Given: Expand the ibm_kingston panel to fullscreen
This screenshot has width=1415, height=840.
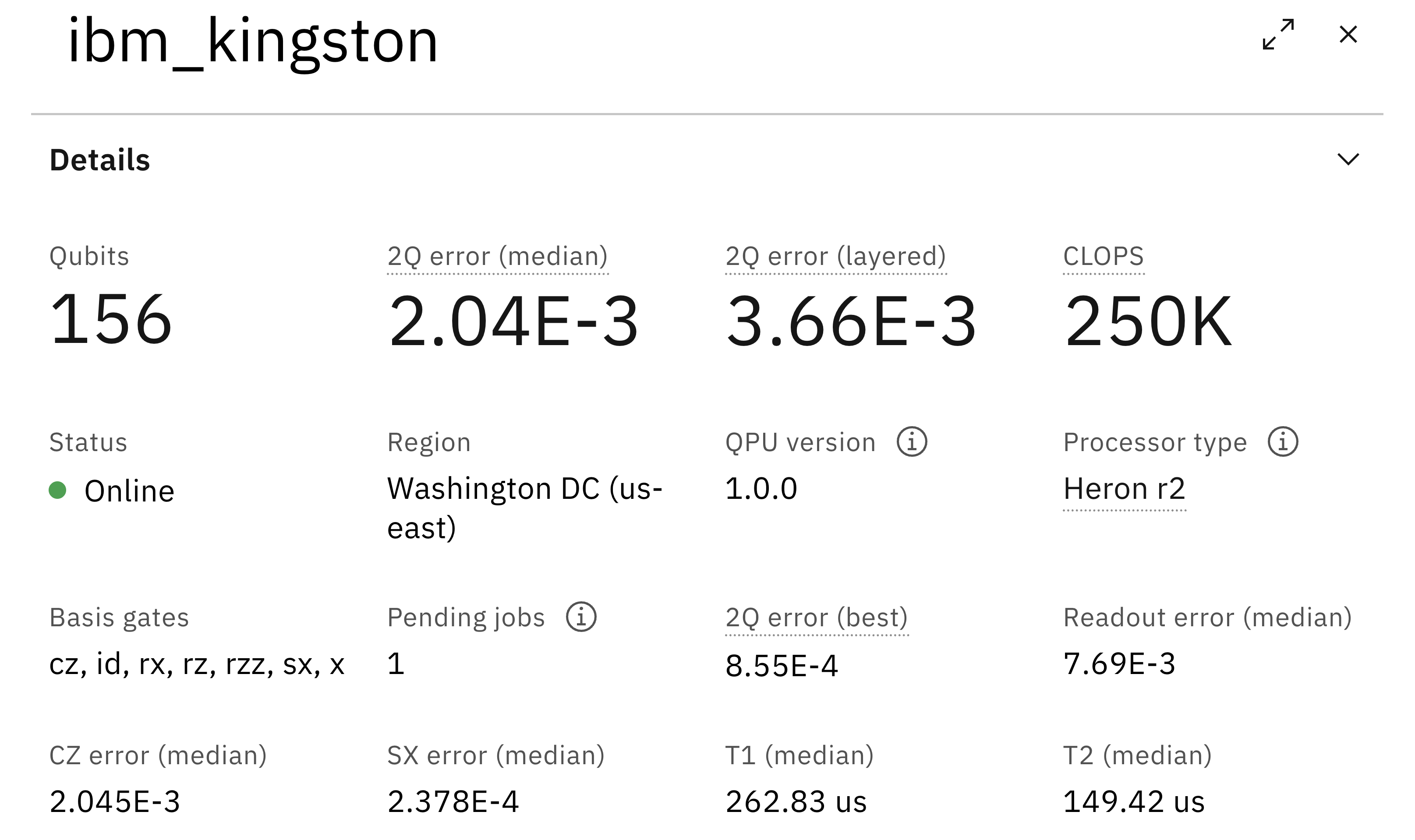Looking at the screenshot, I should [x=1278, y=35].
